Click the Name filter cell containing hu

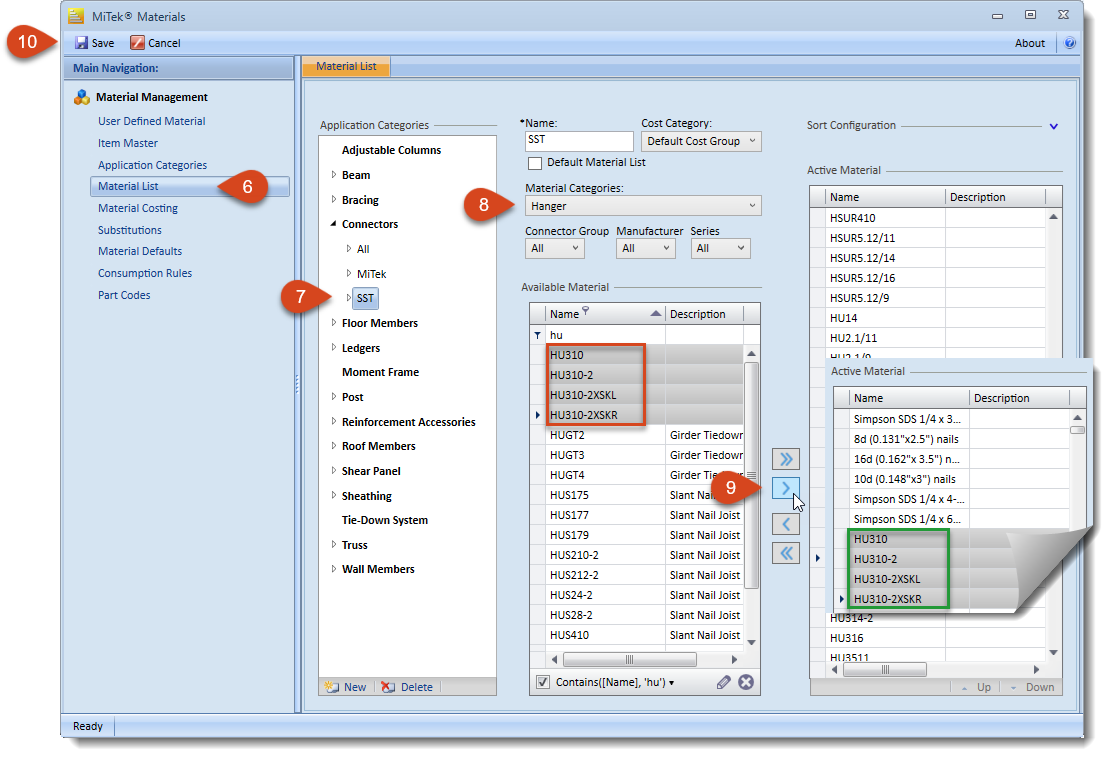[606, 336]
